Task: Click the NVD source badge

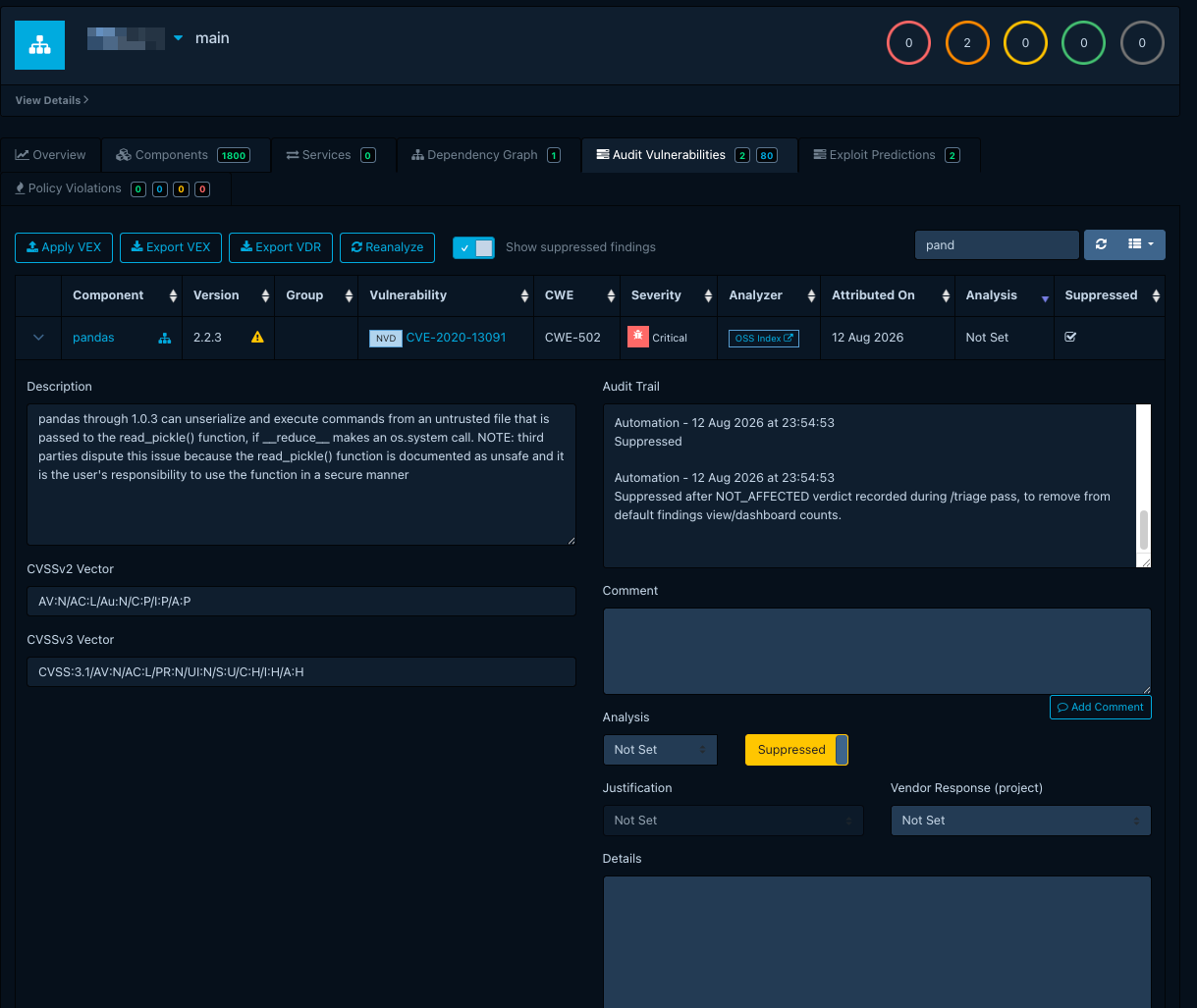Action: 386,338
